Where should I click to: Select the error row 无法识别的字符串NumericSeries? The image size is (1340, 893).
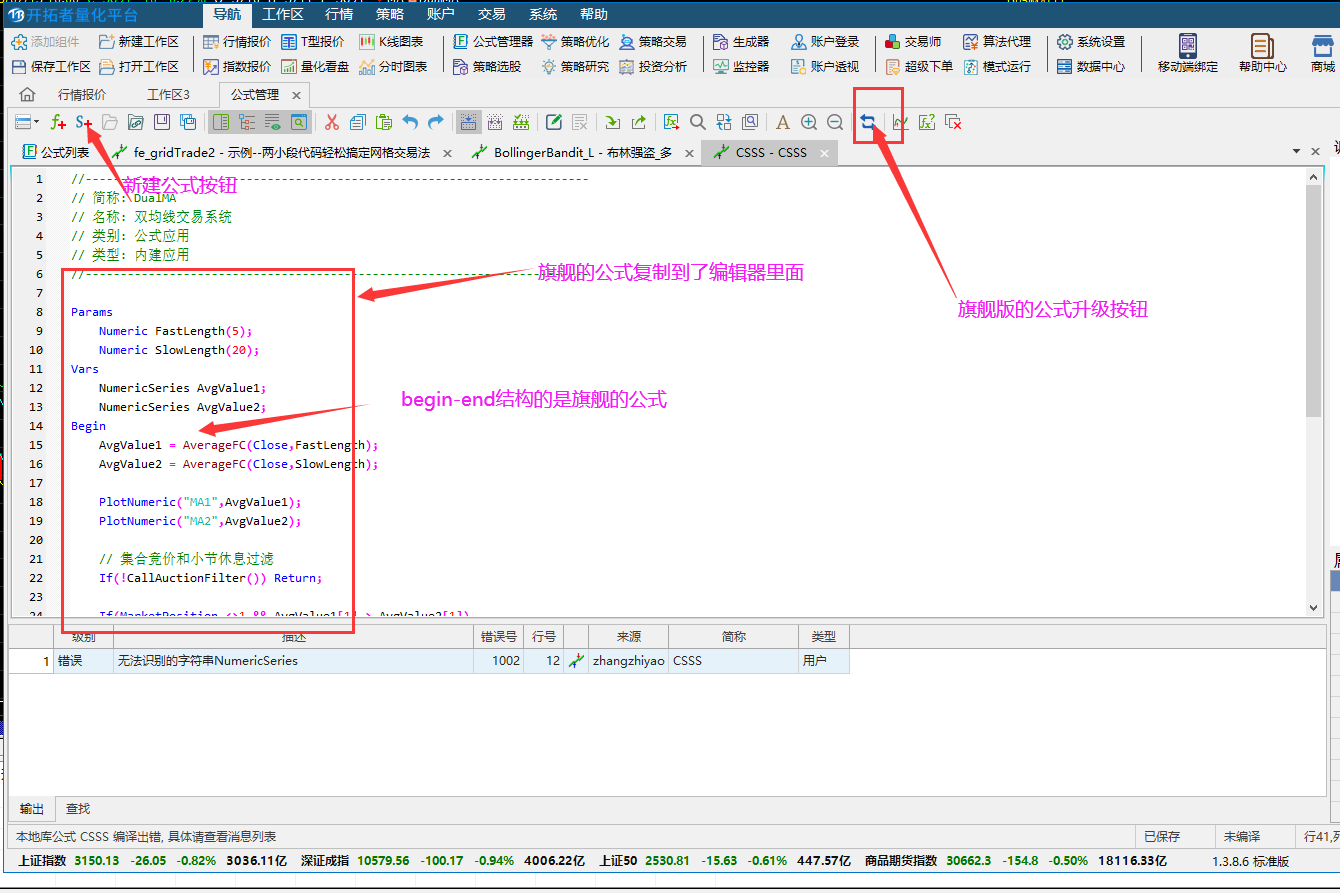(x=429, y=660)
